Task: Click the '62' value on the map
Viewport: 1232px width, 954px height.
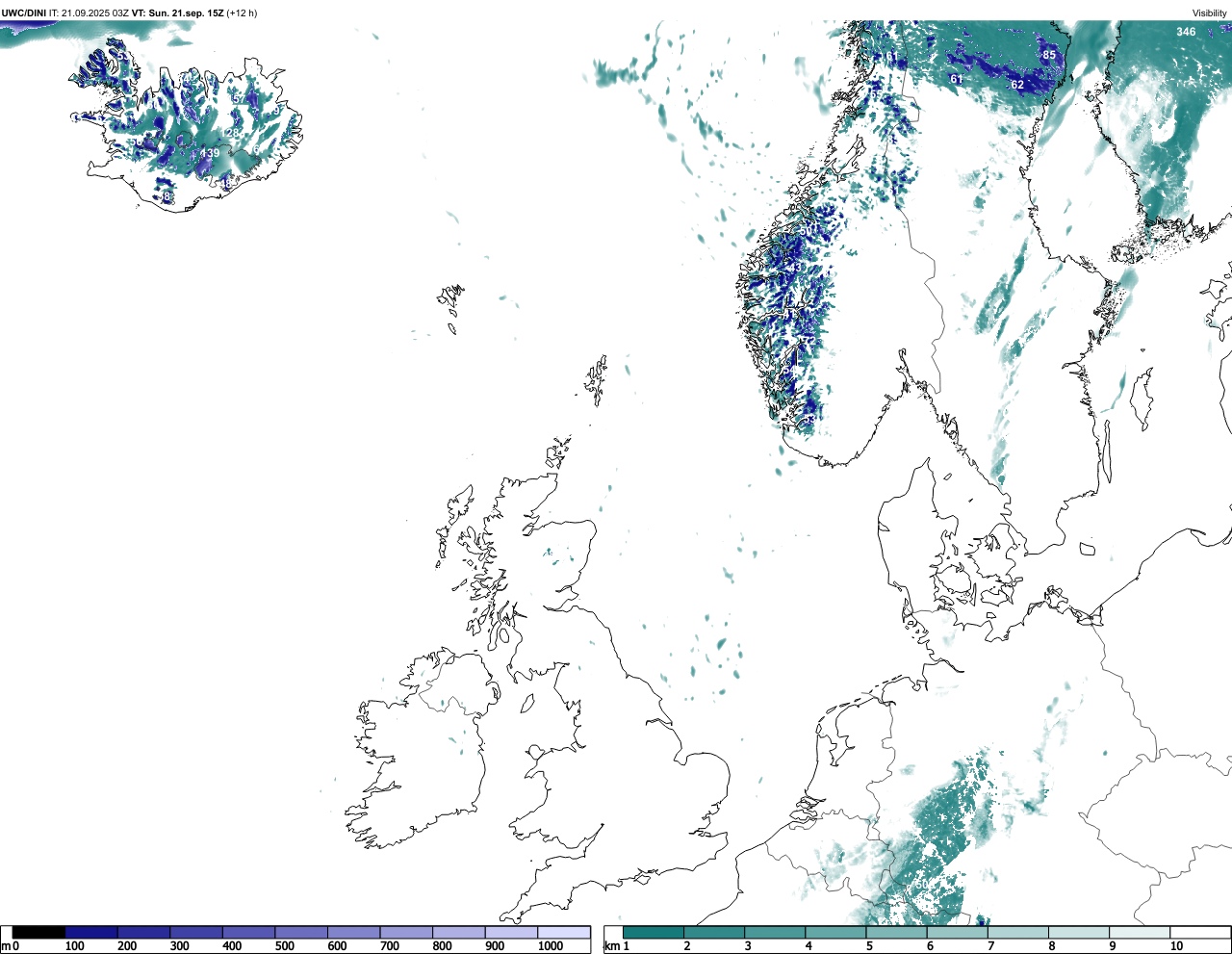Action: tap(1017, 85)
